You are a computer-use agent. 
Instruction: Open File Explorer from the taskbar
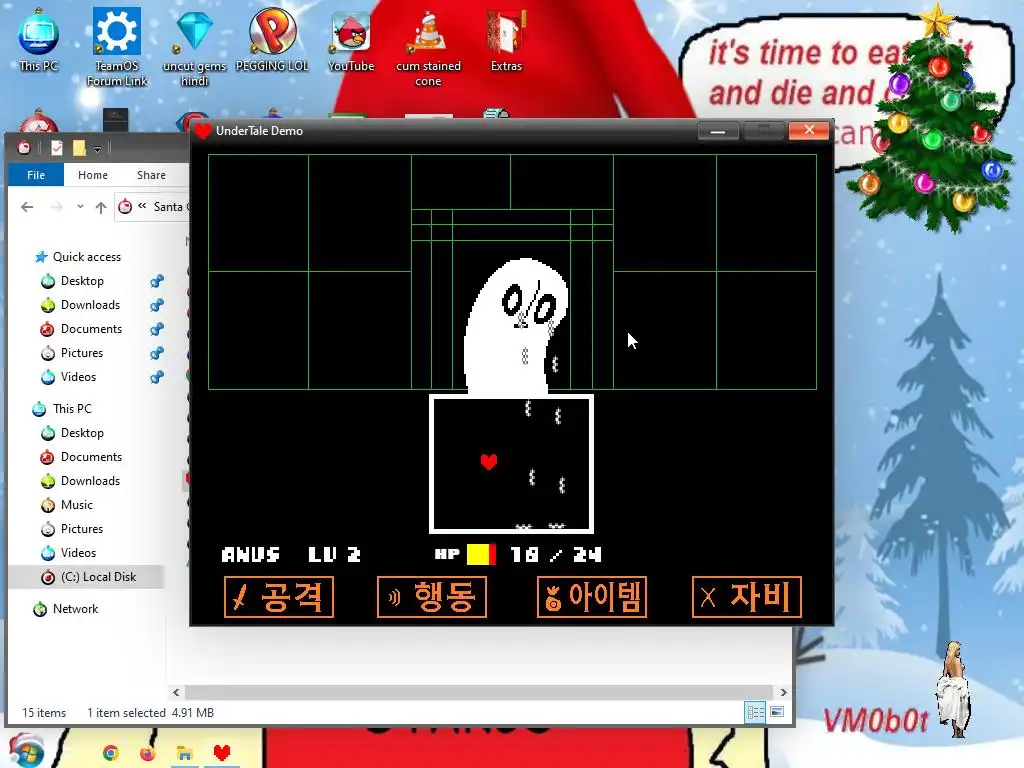(184, 753)
